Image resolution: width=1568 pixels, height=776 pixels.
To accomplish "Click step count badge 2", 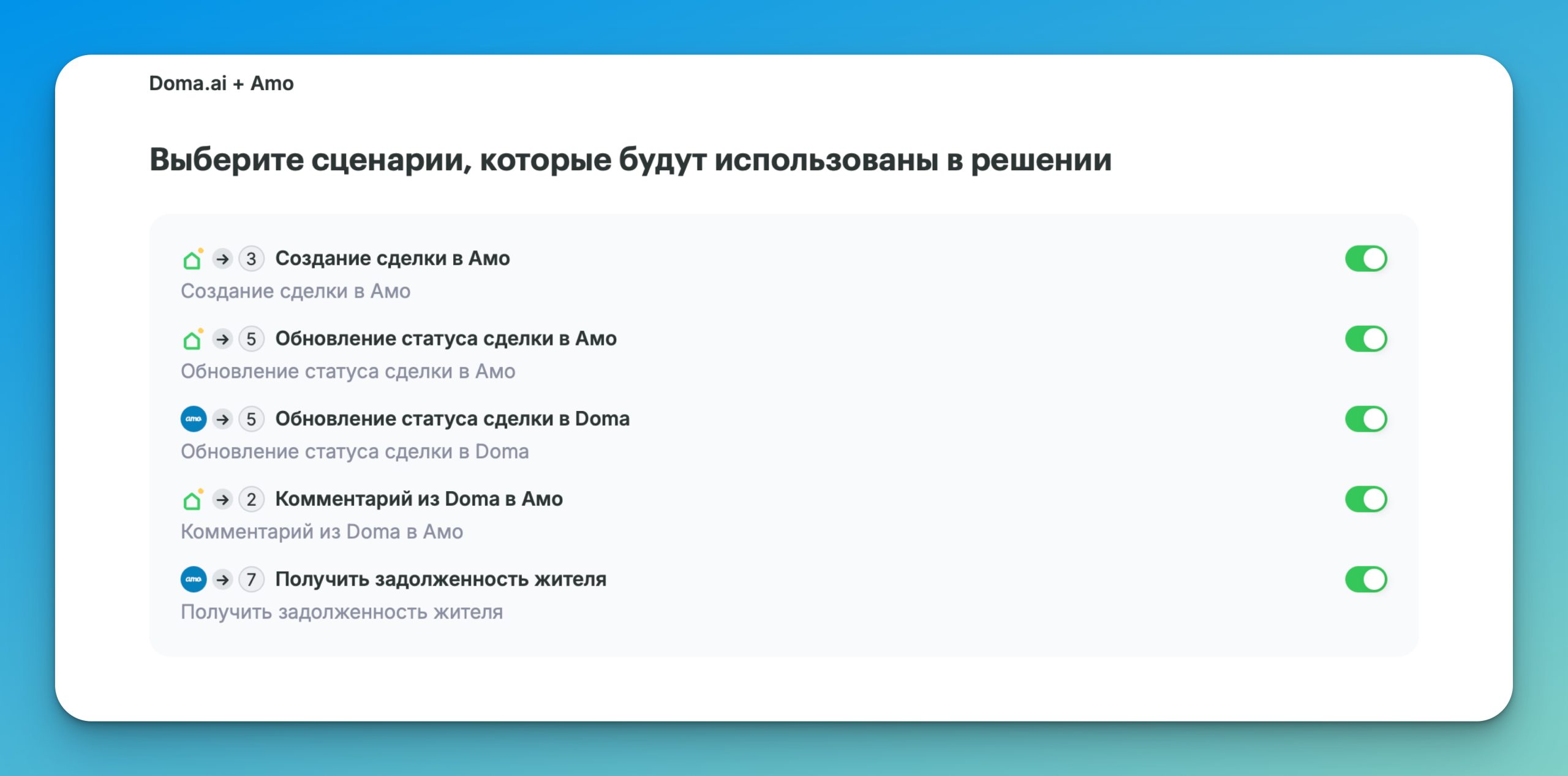I will click(251, 500).
